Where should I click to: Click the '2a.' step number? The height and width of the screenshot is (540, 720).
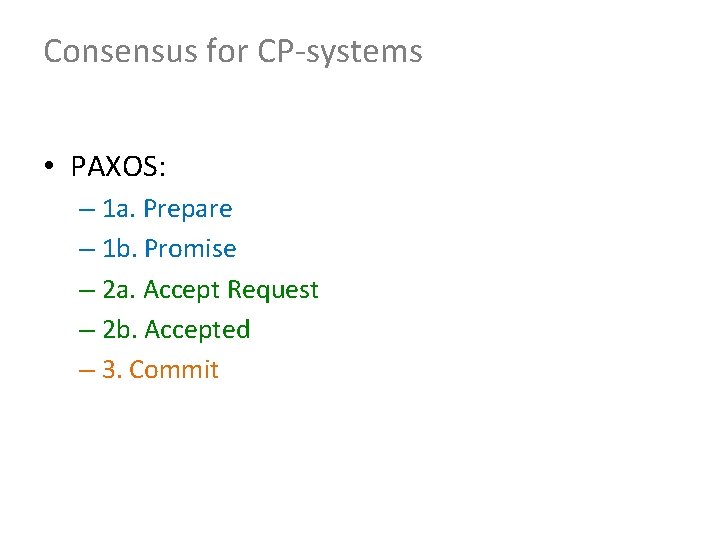[x=119, y=290]
